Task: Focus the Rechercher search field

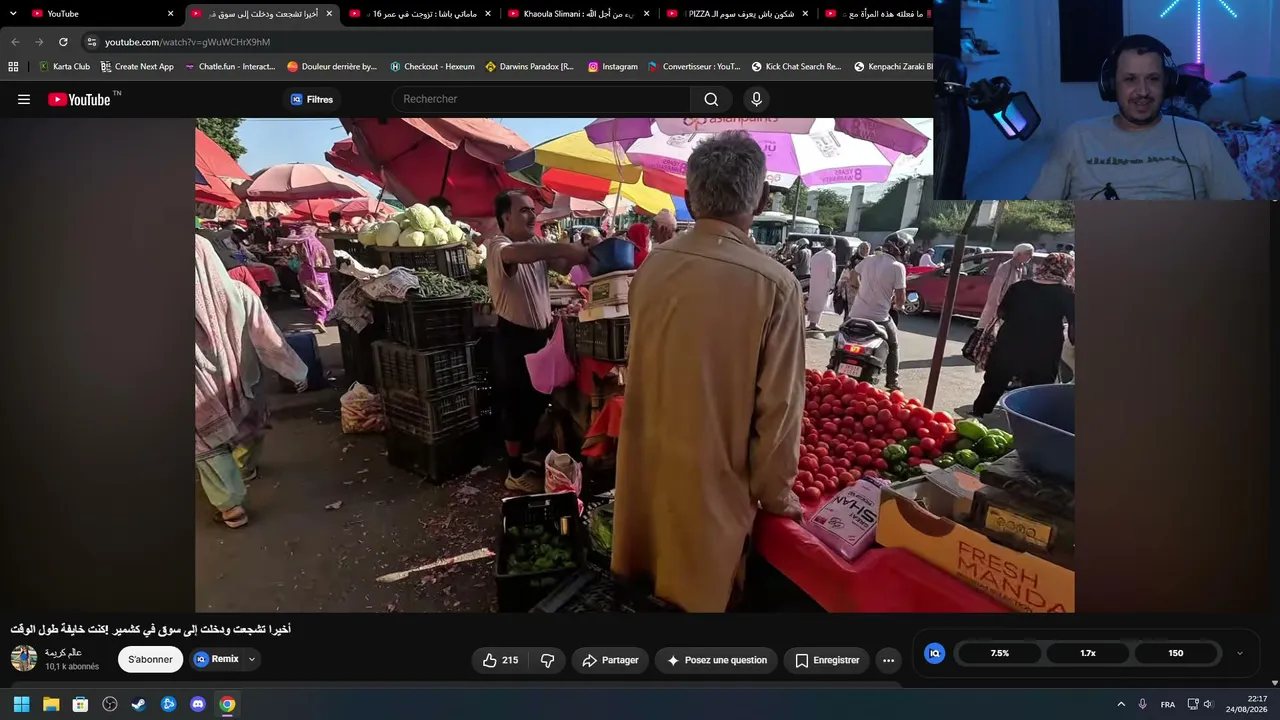Action: point(541,99)
